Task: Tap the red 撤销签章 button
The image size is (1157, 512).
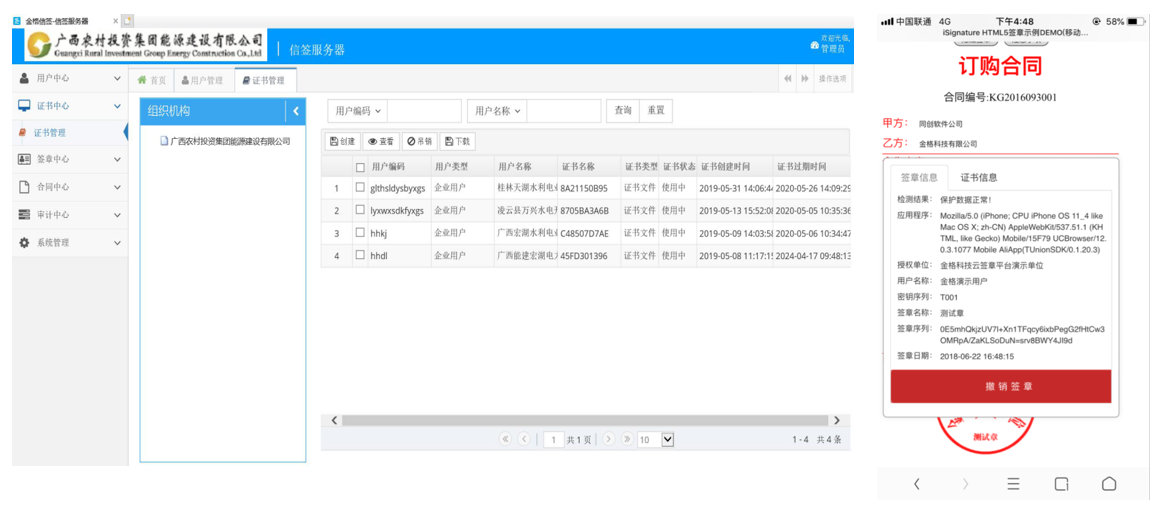Action: click(1000, 387)
